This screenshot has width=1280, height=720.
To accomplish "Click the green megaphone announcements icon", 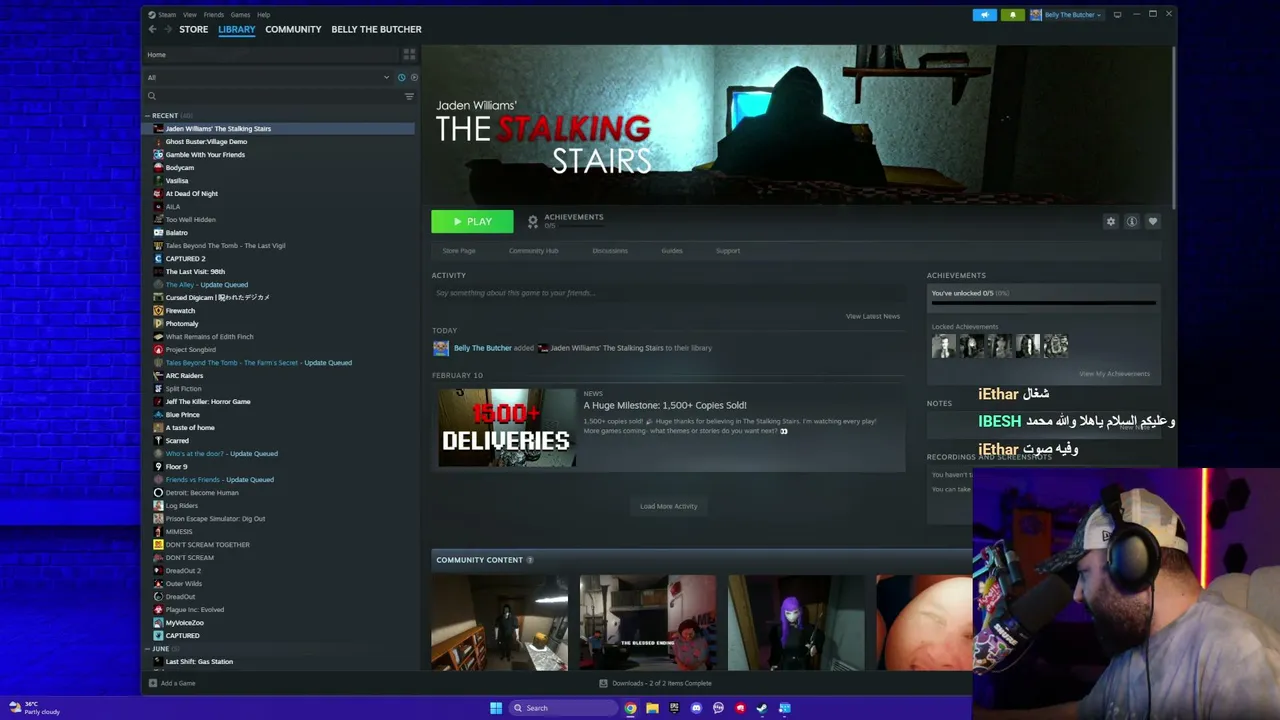I will pos(985,15).
